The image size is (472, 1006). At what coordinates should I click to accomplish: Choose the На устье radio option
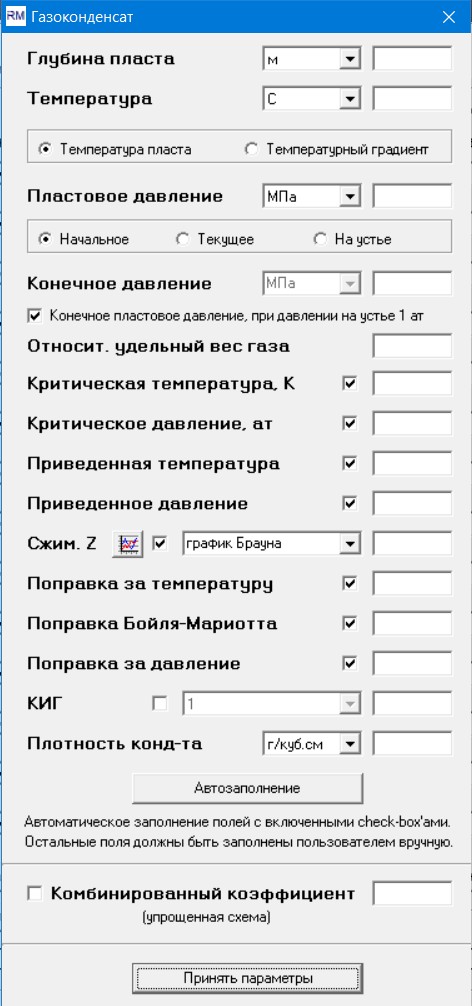[x=319, y=239]
